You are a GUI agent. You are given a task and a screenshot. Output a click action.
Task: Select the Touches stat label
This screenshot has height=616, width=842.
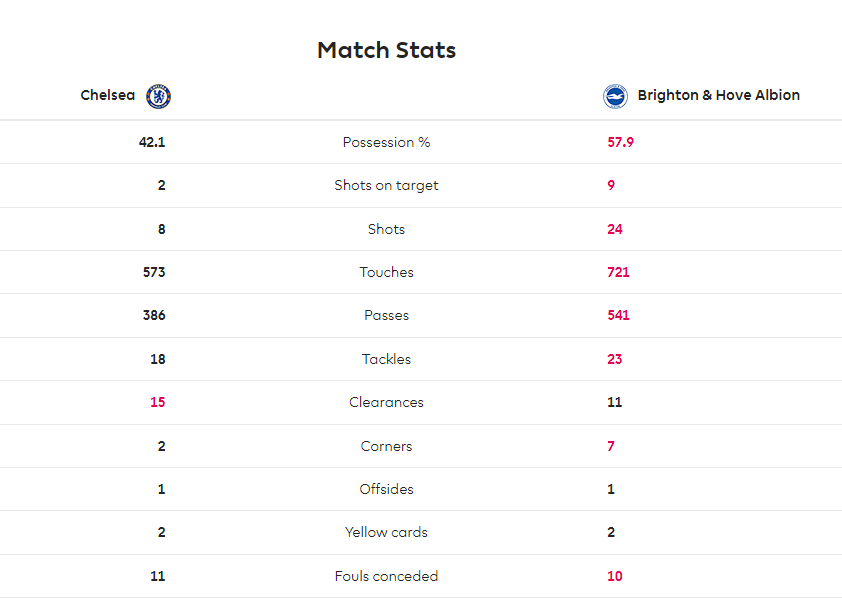[387, 272]
